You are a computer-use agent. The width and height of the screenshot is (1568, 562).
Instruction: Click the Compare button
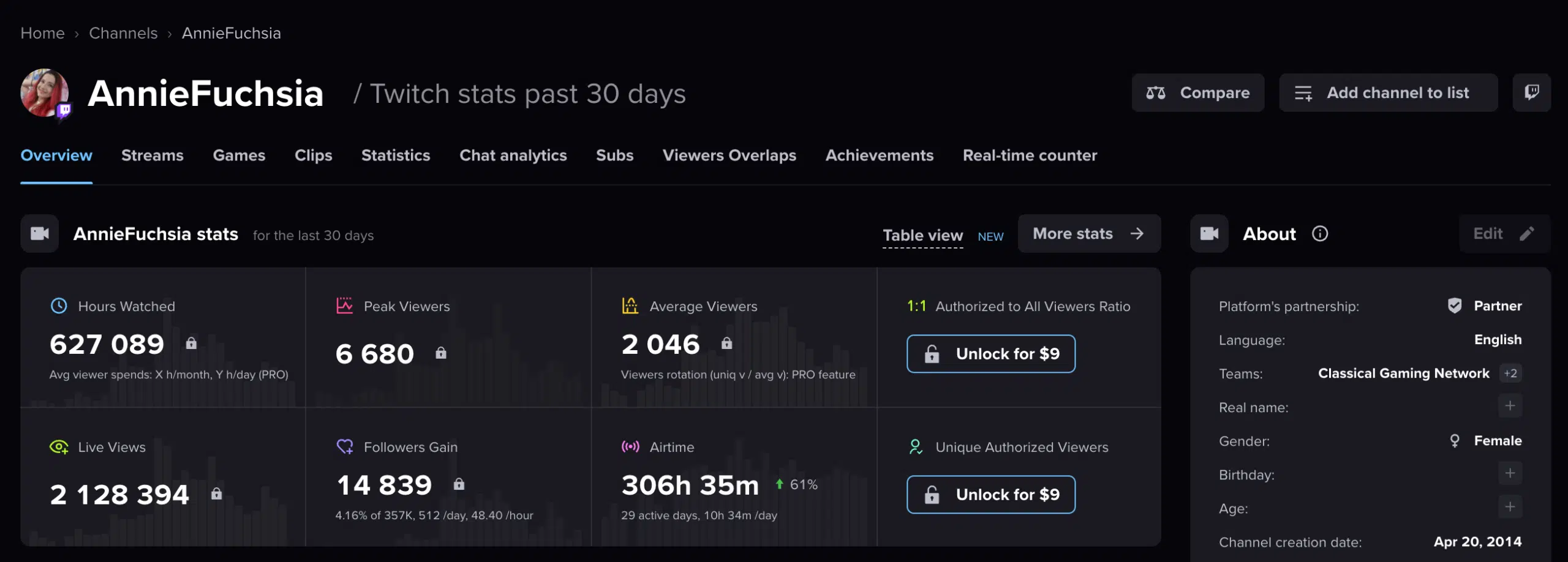click(x=1198, y=92)
